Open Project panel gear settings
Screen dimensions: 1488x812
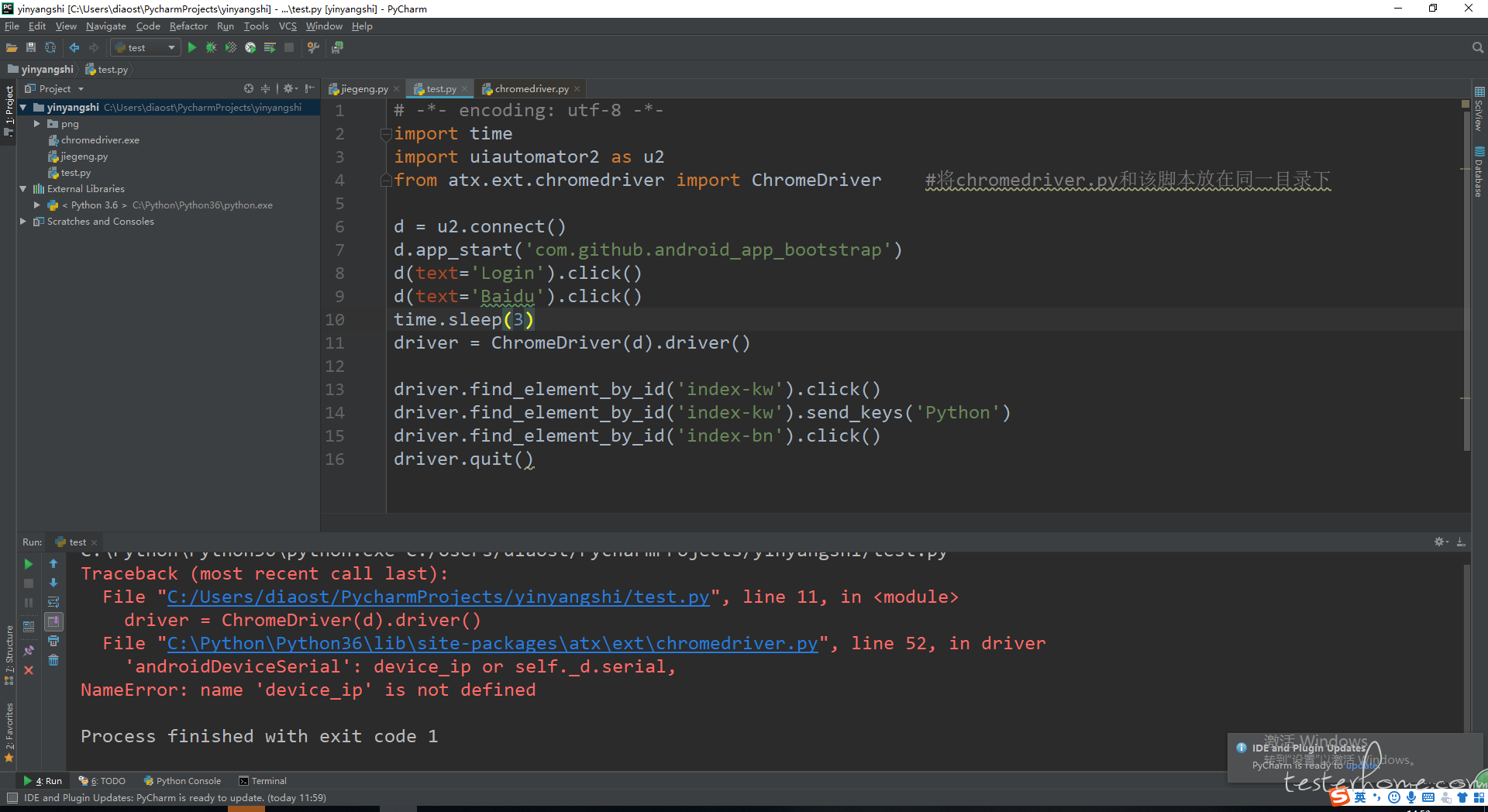(x=290, y=89)
